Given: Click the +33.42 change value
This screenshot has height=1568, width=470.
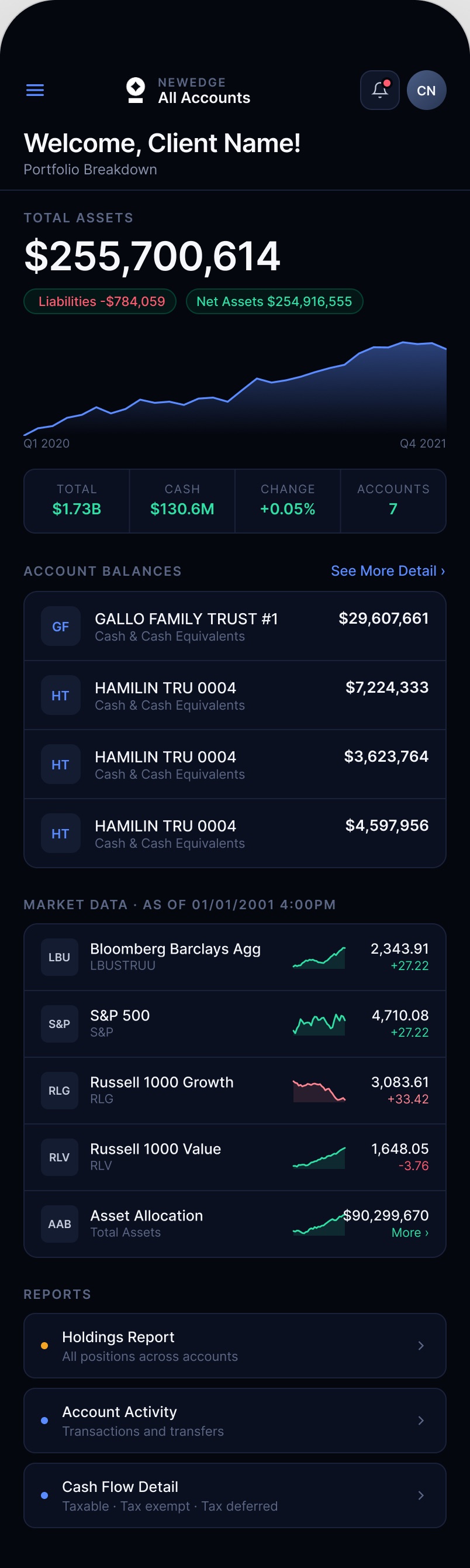Looking at the screenshot, I should click(x=408, y=1099).
